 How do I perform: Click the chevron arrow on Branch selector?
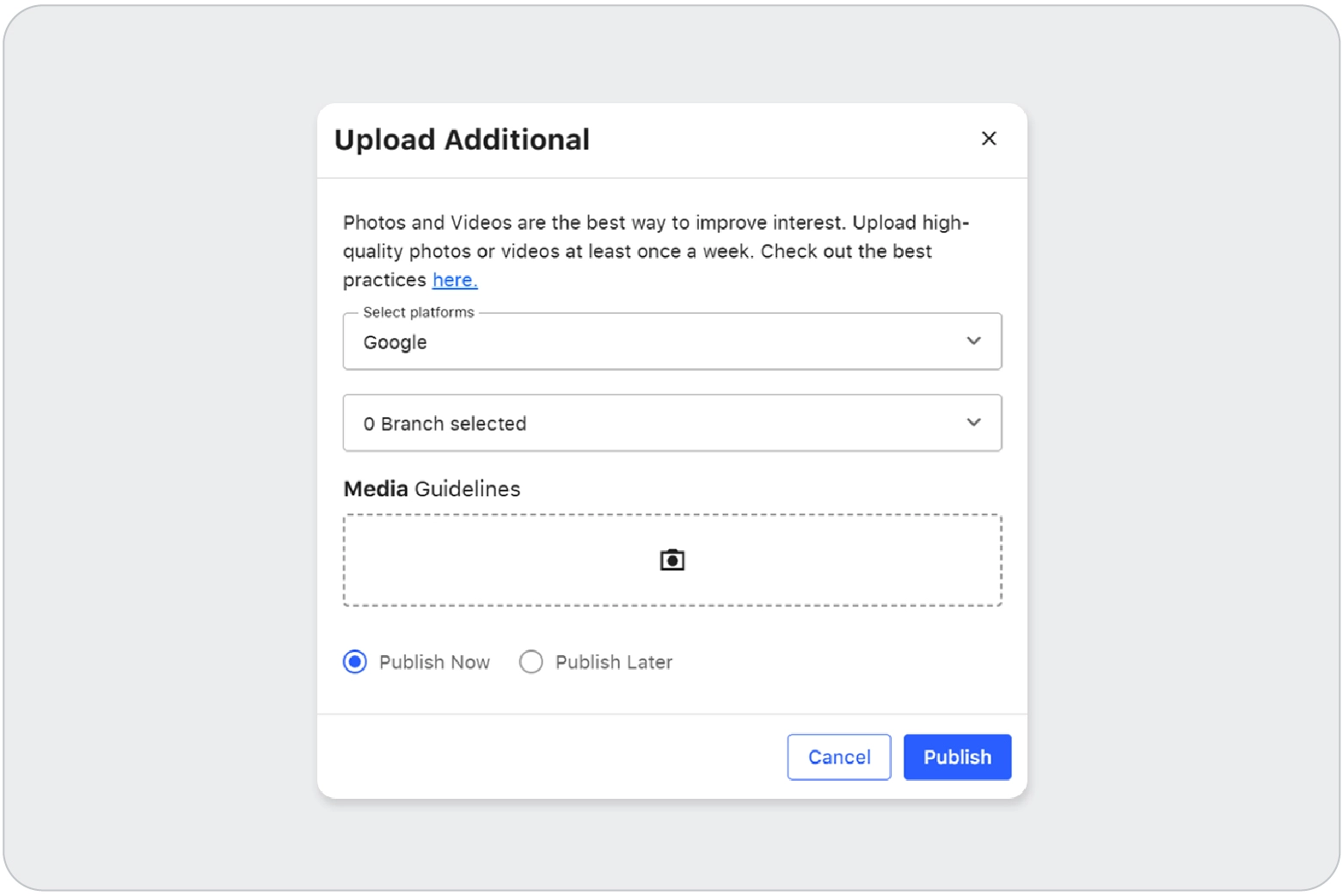(x=972, y=422)
